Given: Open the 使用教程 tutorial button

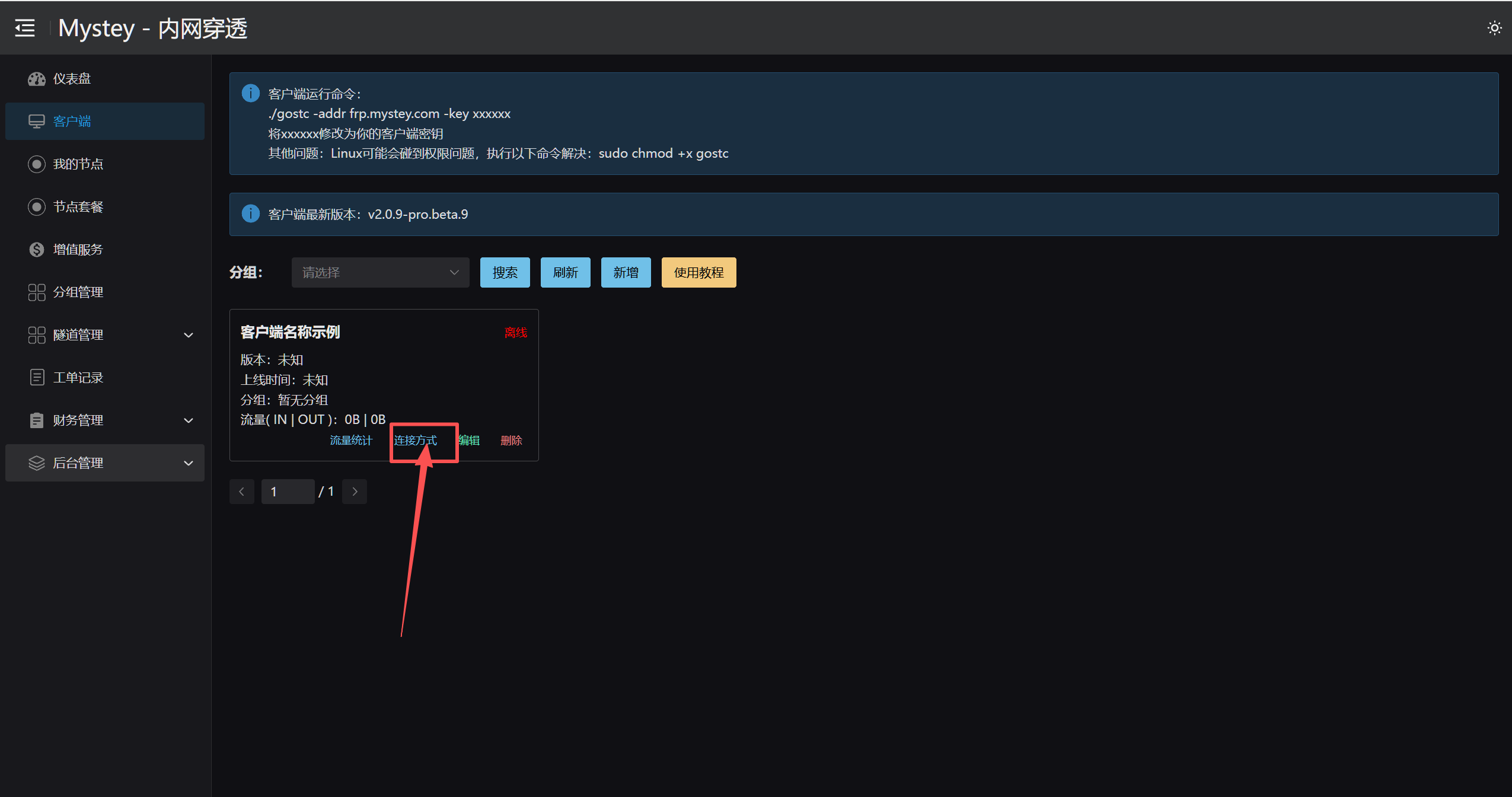Looking at the screenshot, I should 698,273.
